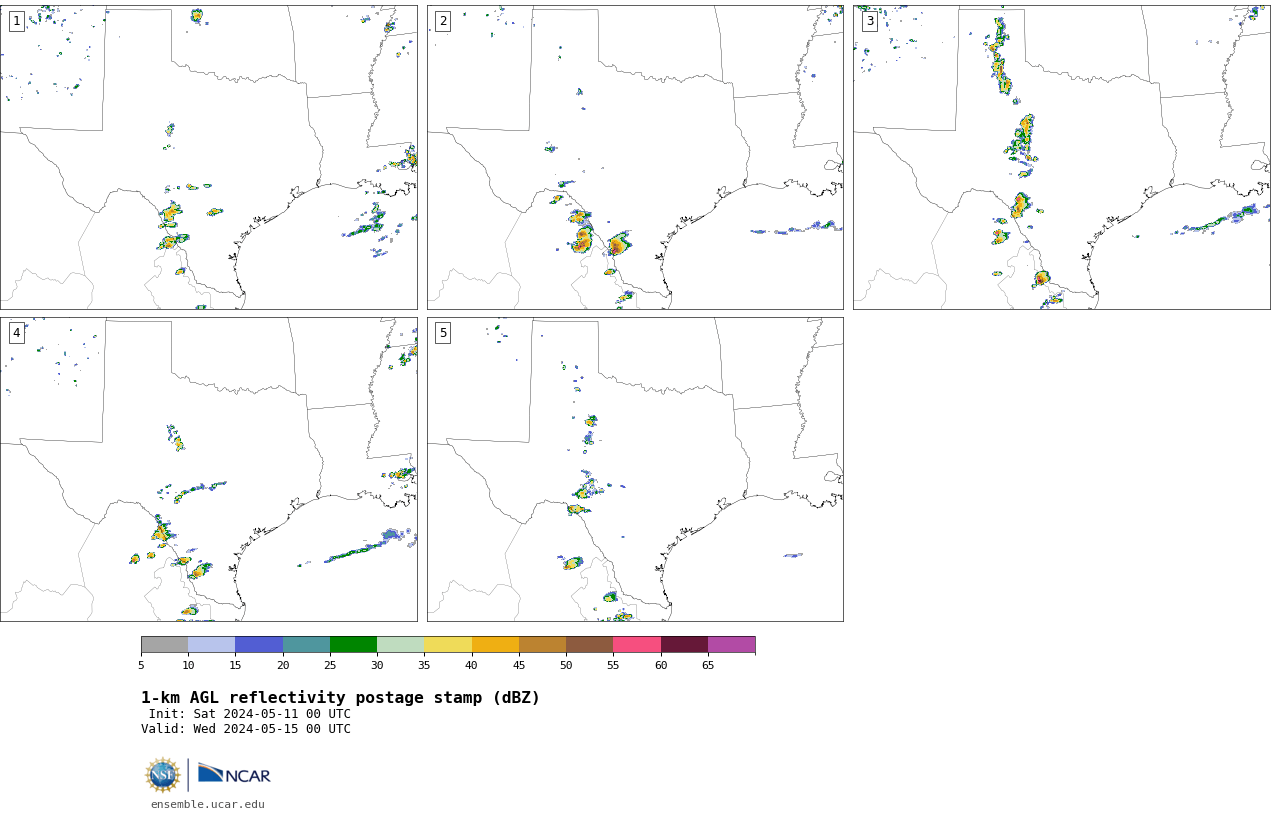The width and height of the screenshot is (1280, 815).
Task: Click the tan-brown 45-50 dBZ swatch
Action: click(x=542, y=644)
